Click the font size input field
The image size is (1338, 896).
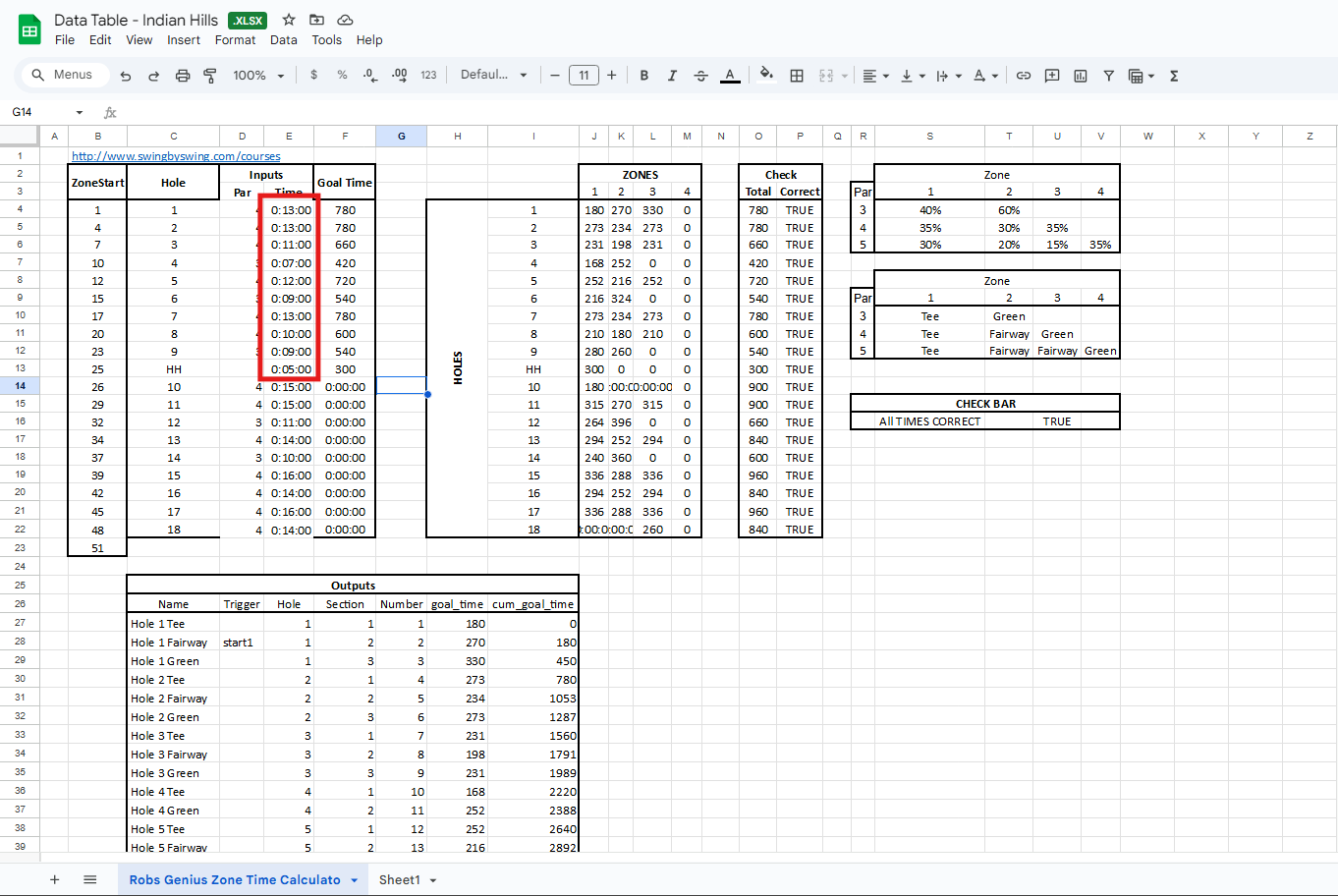[x=584, y=76]
